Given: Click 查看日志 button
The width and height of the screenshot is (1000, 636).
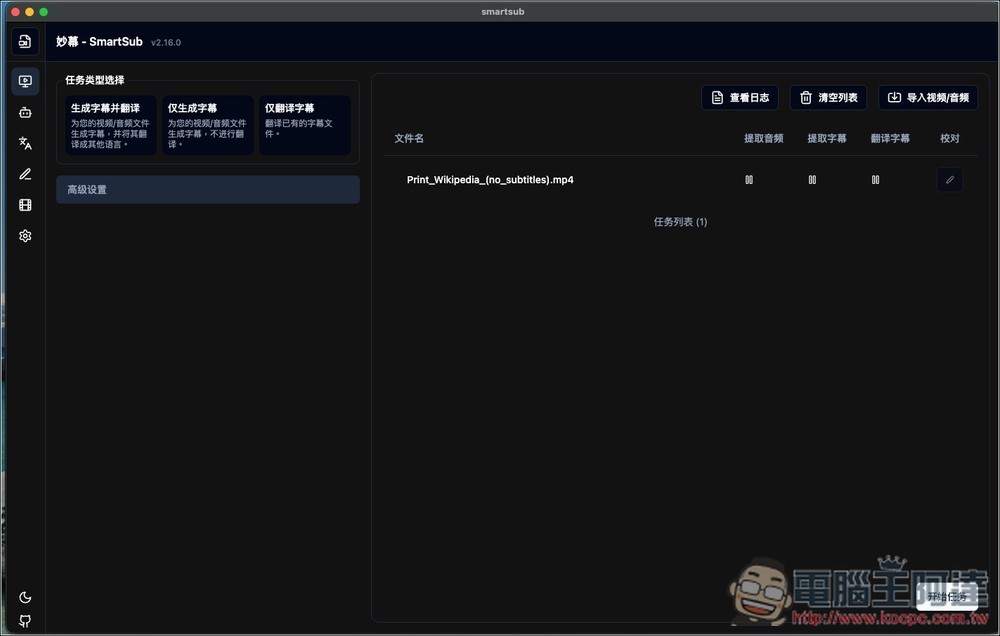Looking at the screenshot, I should pos(740,98).
